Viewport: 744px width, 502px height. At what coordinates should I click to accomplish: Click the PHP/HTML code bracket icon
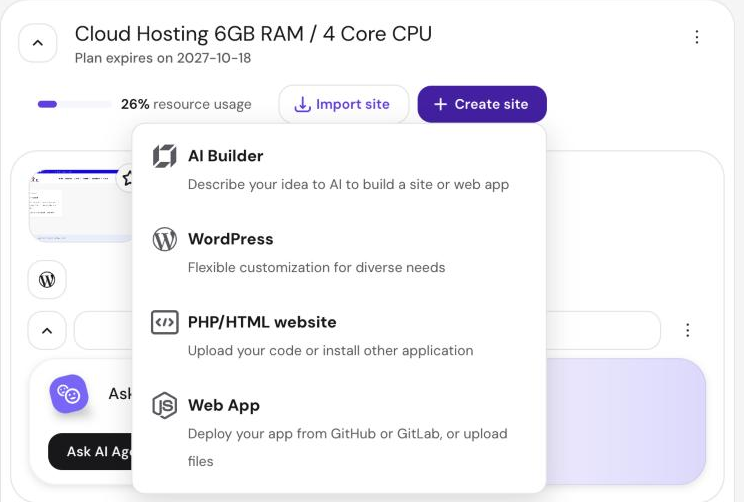click(x=165, y=322)
